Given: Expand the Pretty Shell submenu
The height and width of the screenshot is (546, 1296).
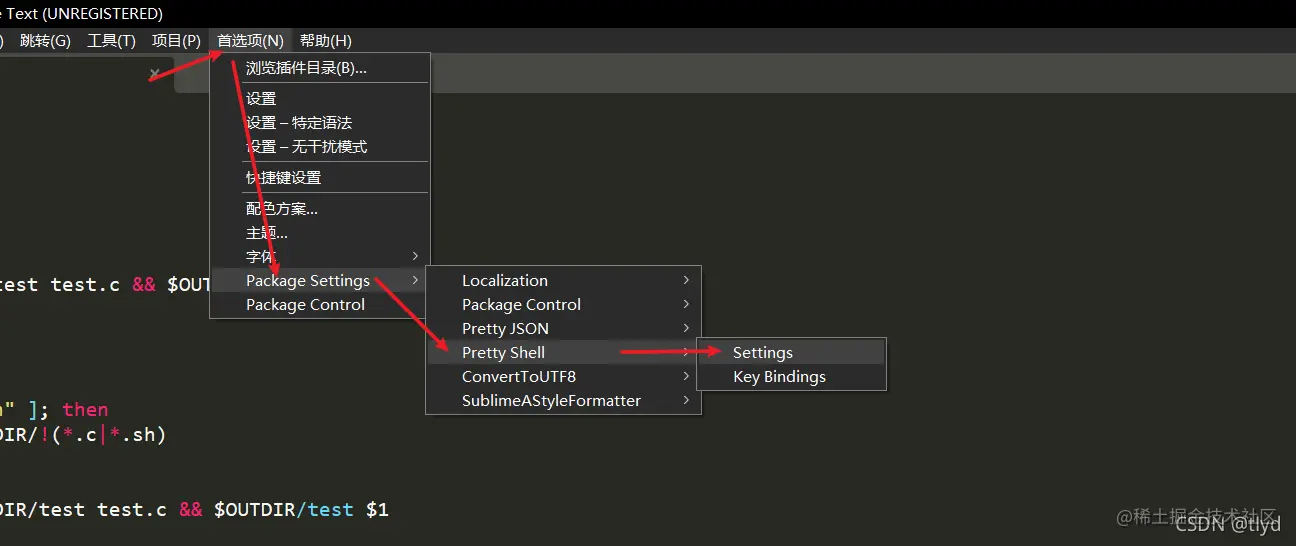Looking at the screenshot, I should (563, 352).
